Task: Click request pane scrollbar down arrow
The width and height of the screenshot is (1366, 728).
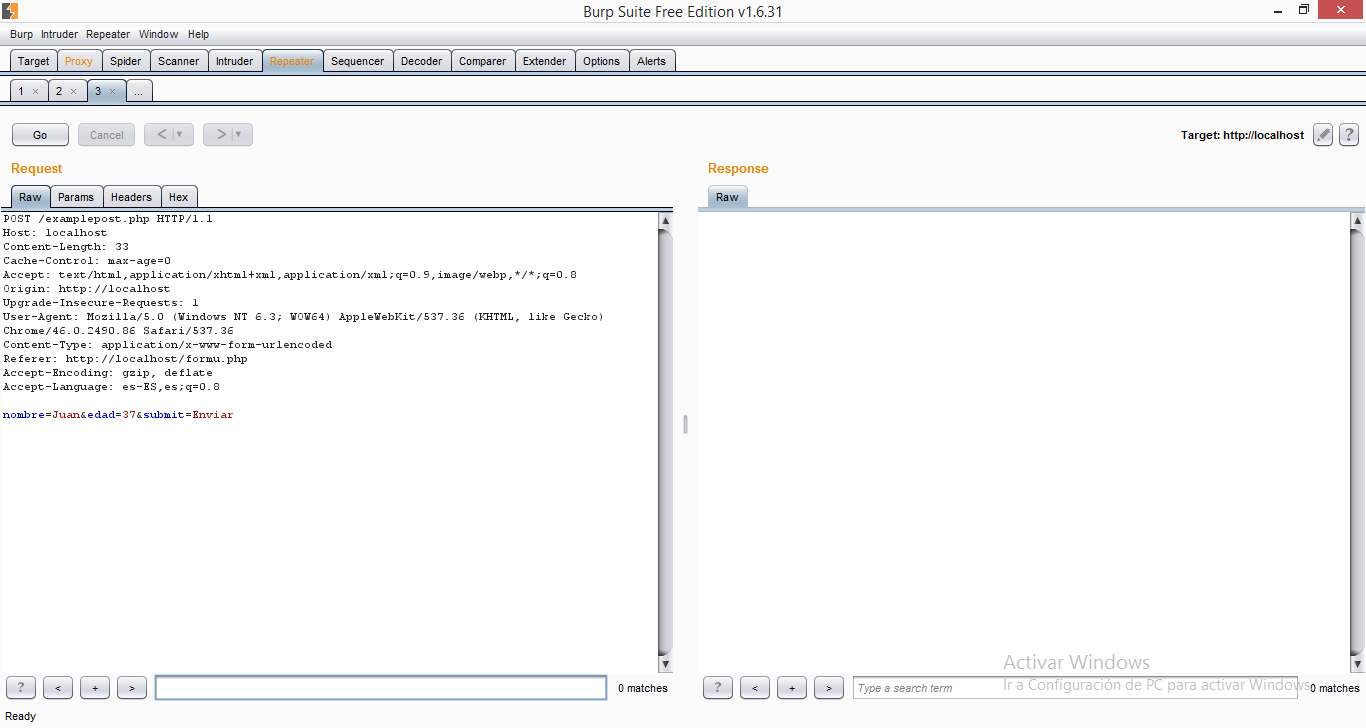Action: tap(665, 664)
